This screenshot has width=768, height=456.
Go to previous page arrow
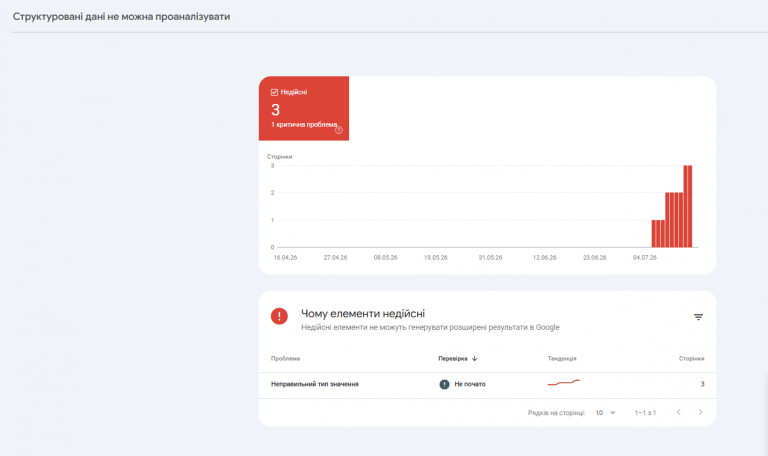[678, 412]
